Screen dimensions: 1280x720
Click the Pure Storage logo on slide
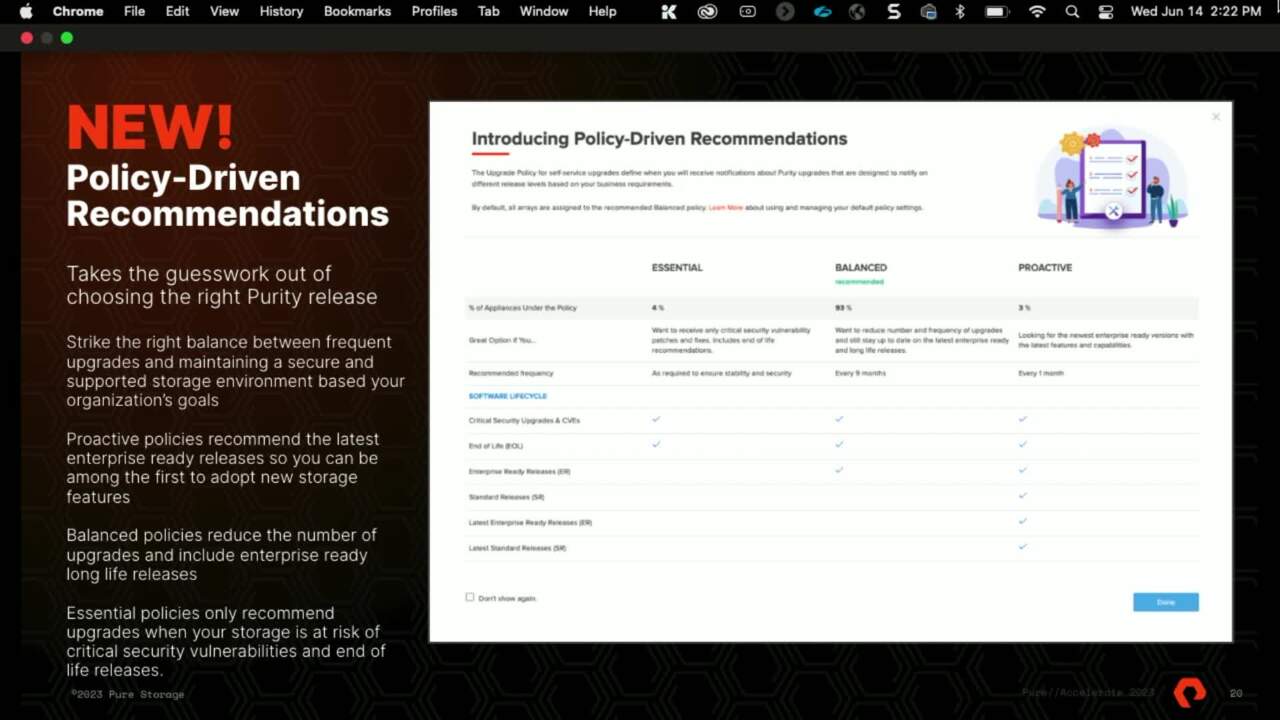1189,691
